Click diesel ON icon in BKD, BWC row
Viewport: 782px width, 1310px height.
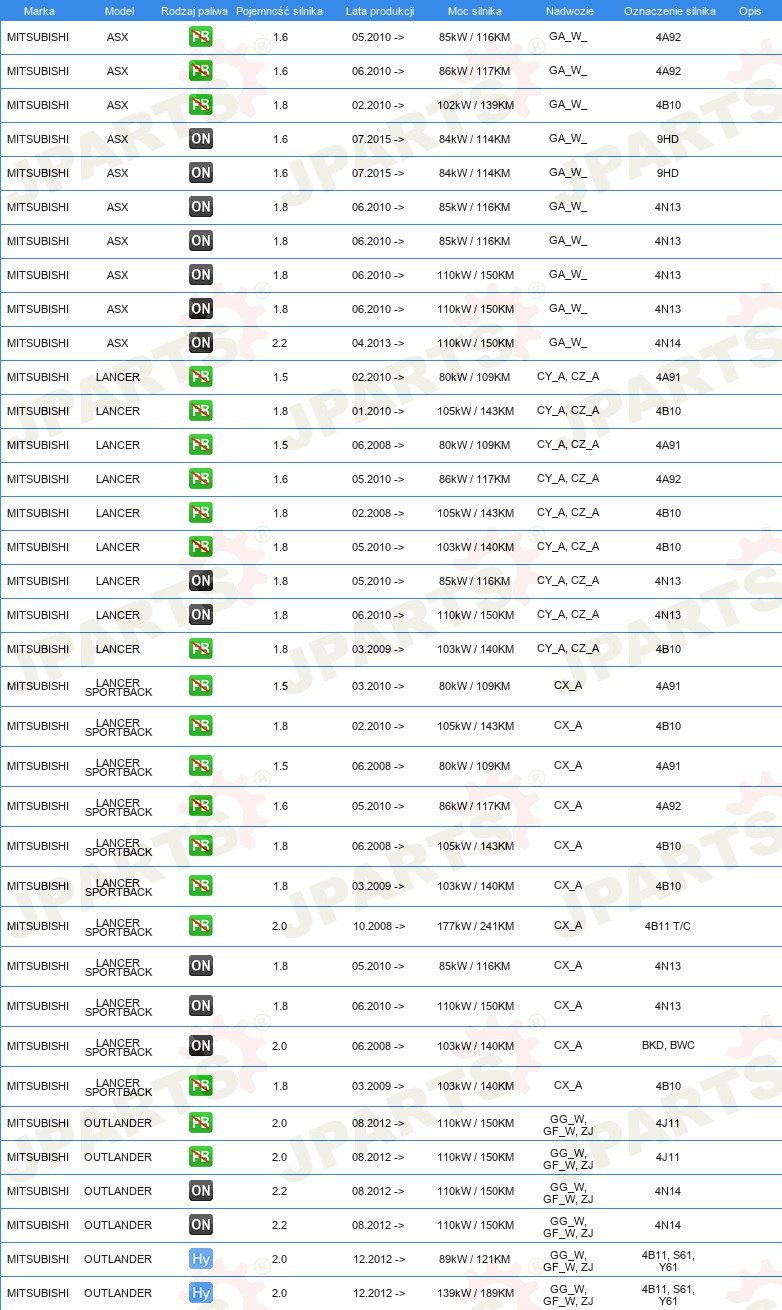pyautogui.click(x=201, y=1046)
